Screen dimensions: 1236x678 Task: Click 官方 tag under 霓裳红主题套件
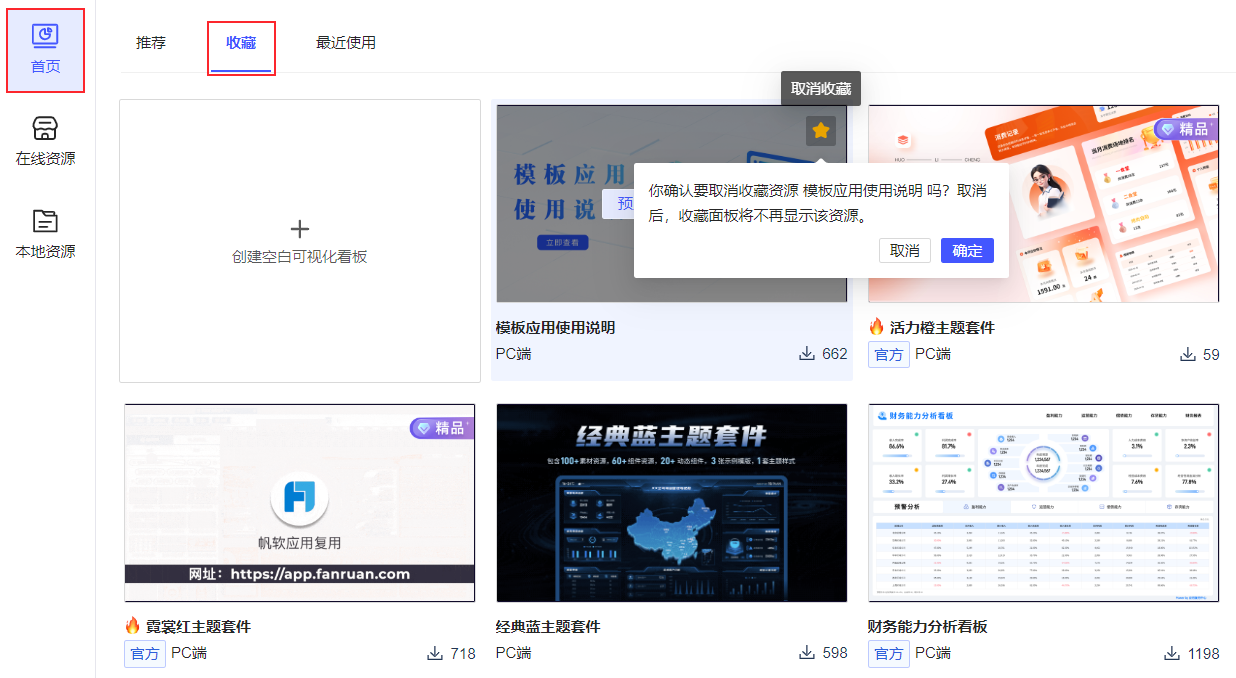pos(145,653)
